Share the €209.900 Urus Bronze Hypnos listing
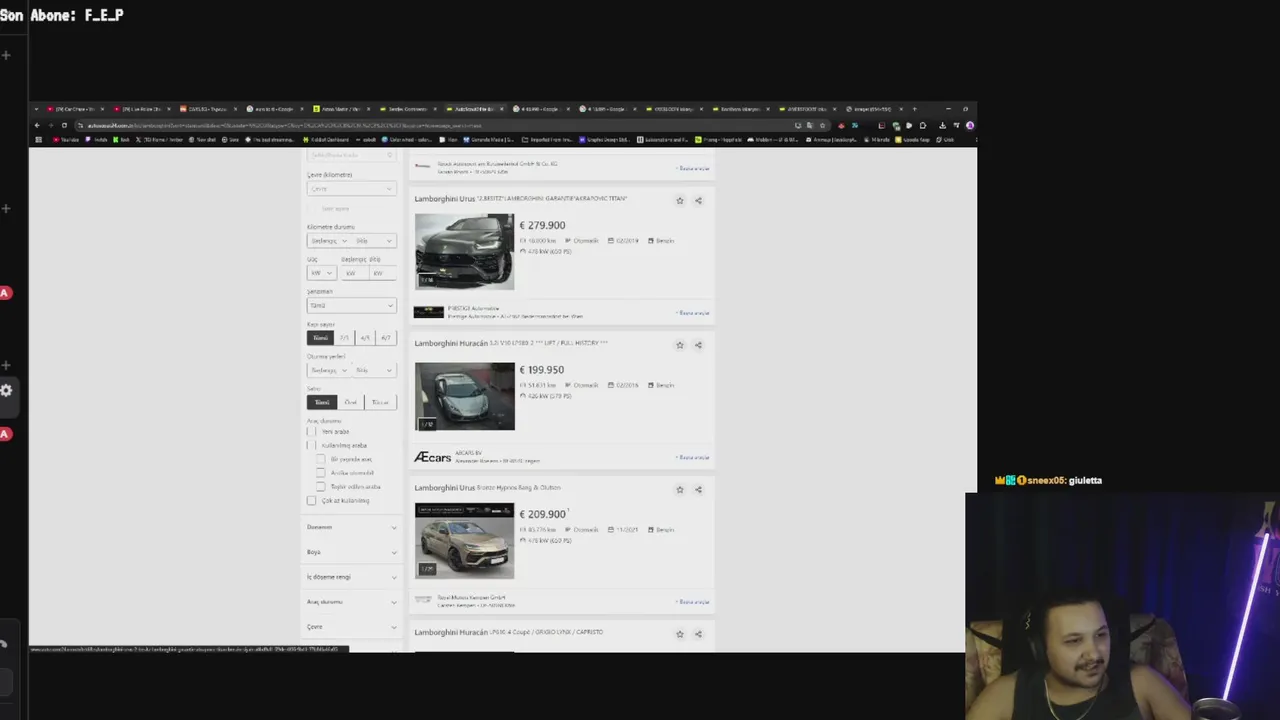The image size is (1280, 720). point(698,489)
